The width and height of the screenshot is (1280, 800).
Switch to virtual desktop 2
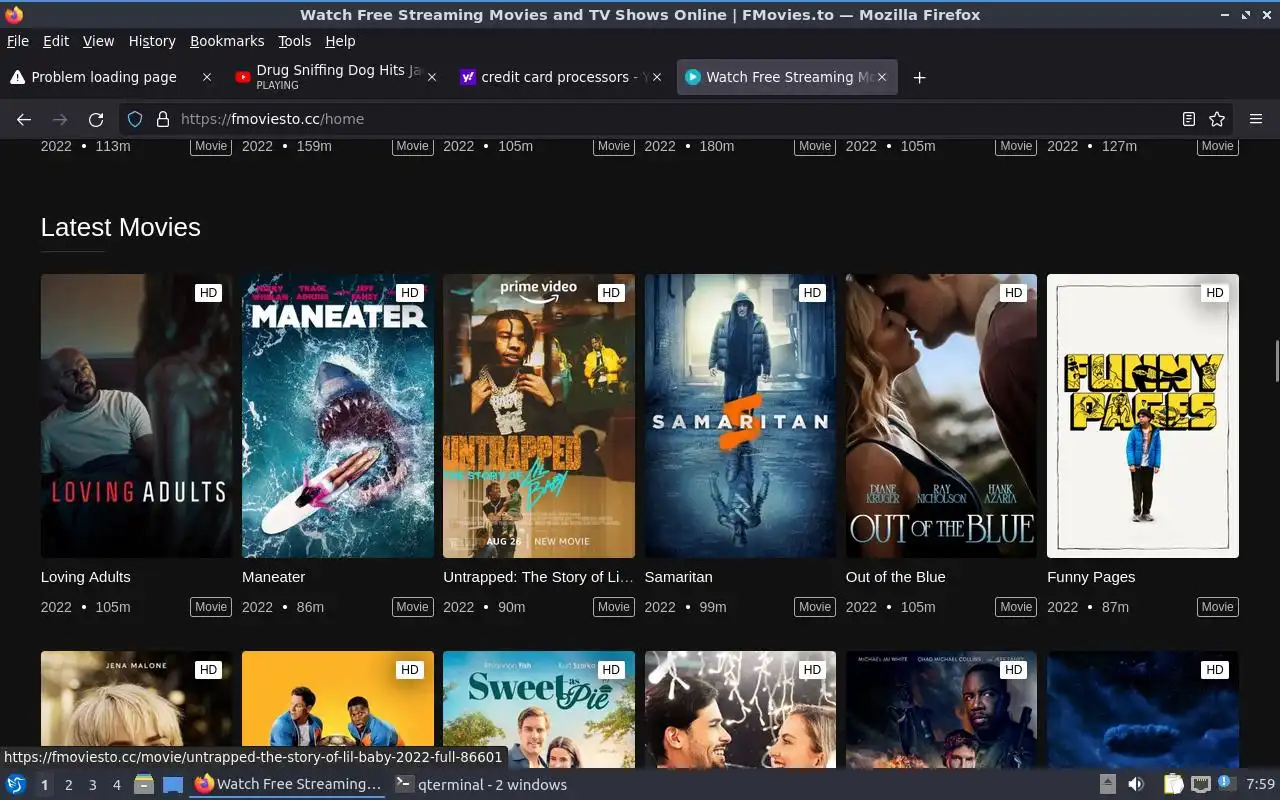[69, 785]
